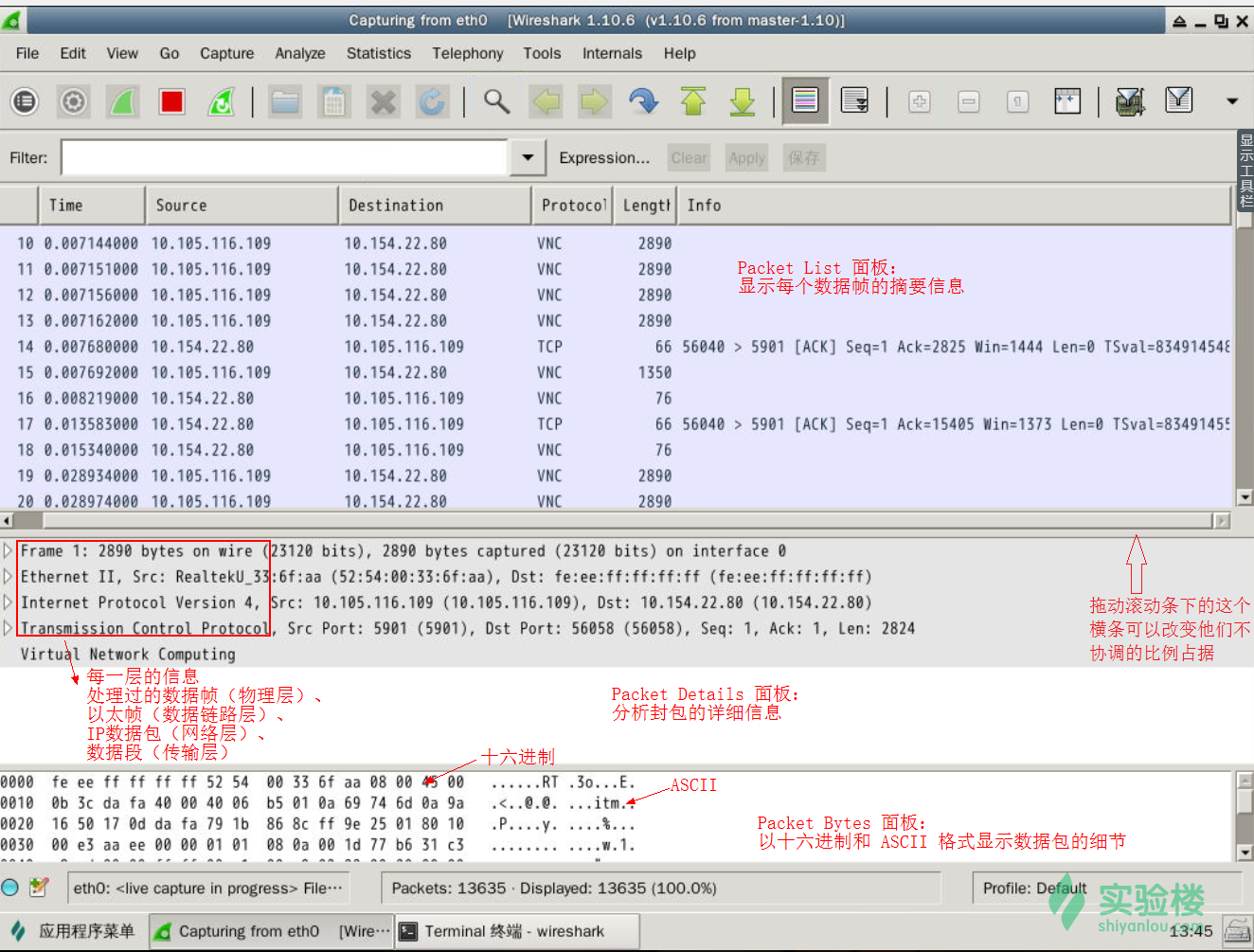This screenshot has width=1254, height=952.
Task: Click the capture options gear icon
Action: click(74, 101)
